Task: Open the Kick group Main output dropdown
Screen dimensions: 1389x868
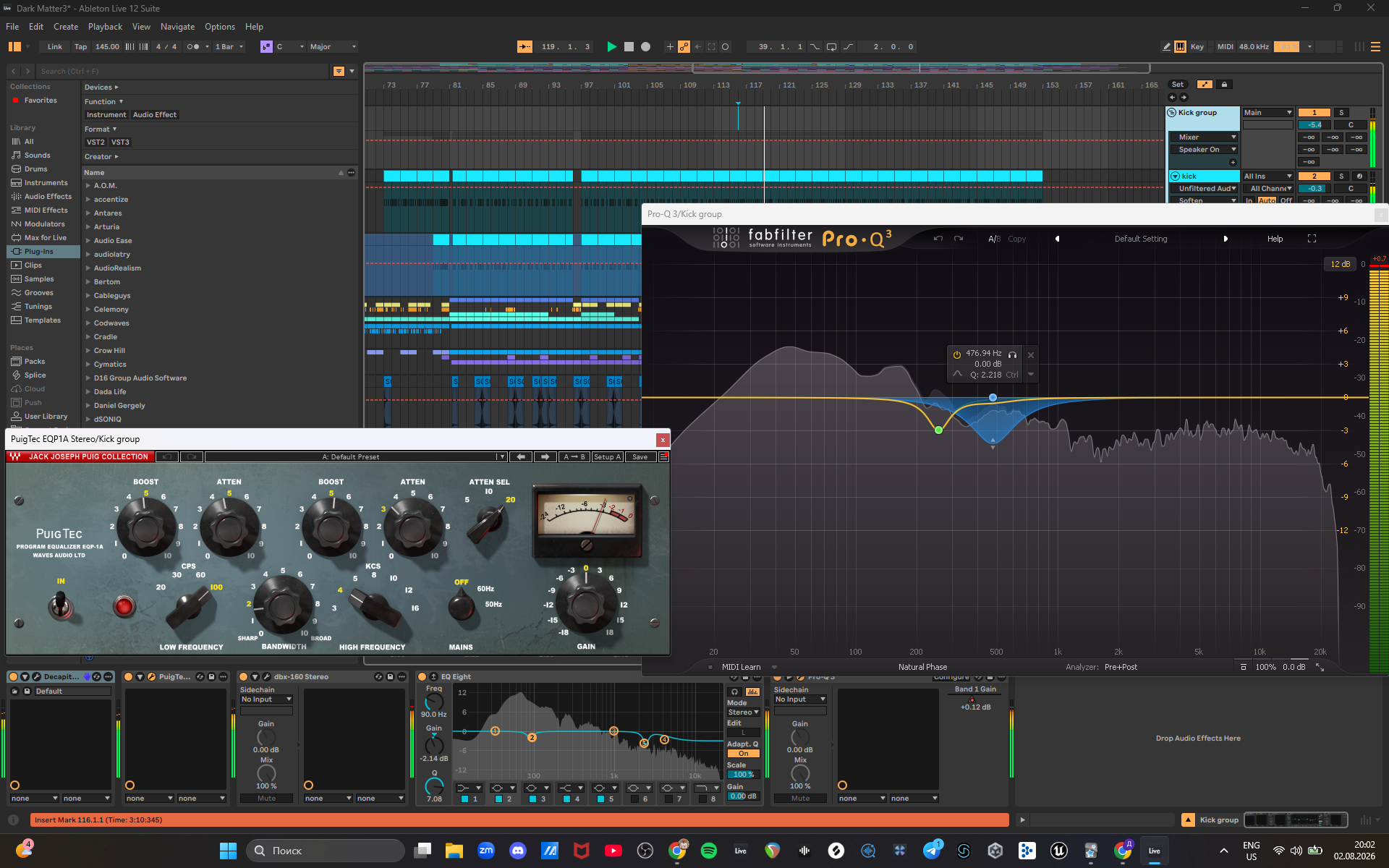Action: pyautogui.click(x=1268, y=113)
